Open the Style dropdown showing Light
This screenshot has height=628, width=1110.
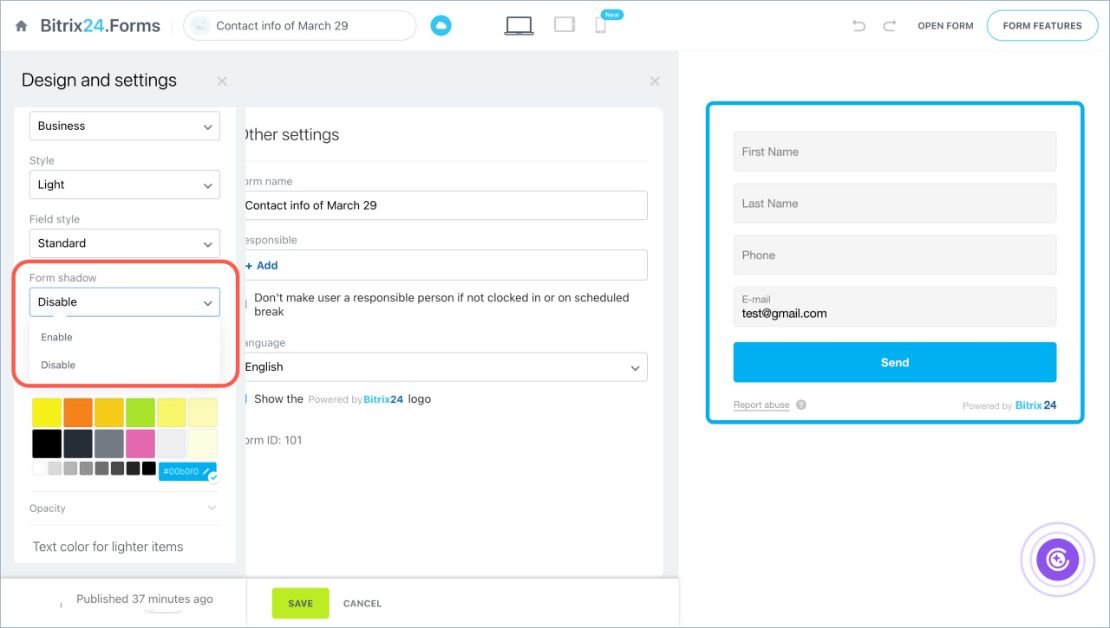(125, 185)
